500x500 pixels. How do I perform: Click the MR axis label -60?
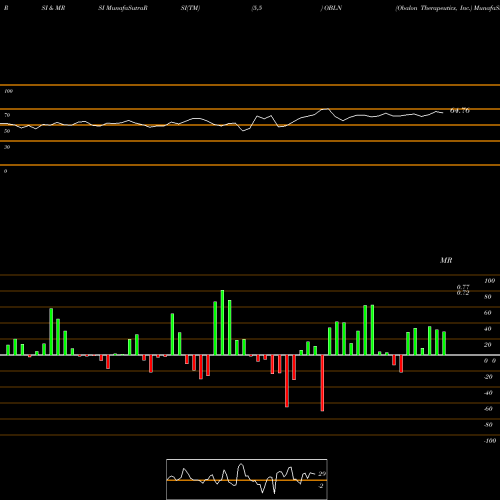click(x=488, y=409)
